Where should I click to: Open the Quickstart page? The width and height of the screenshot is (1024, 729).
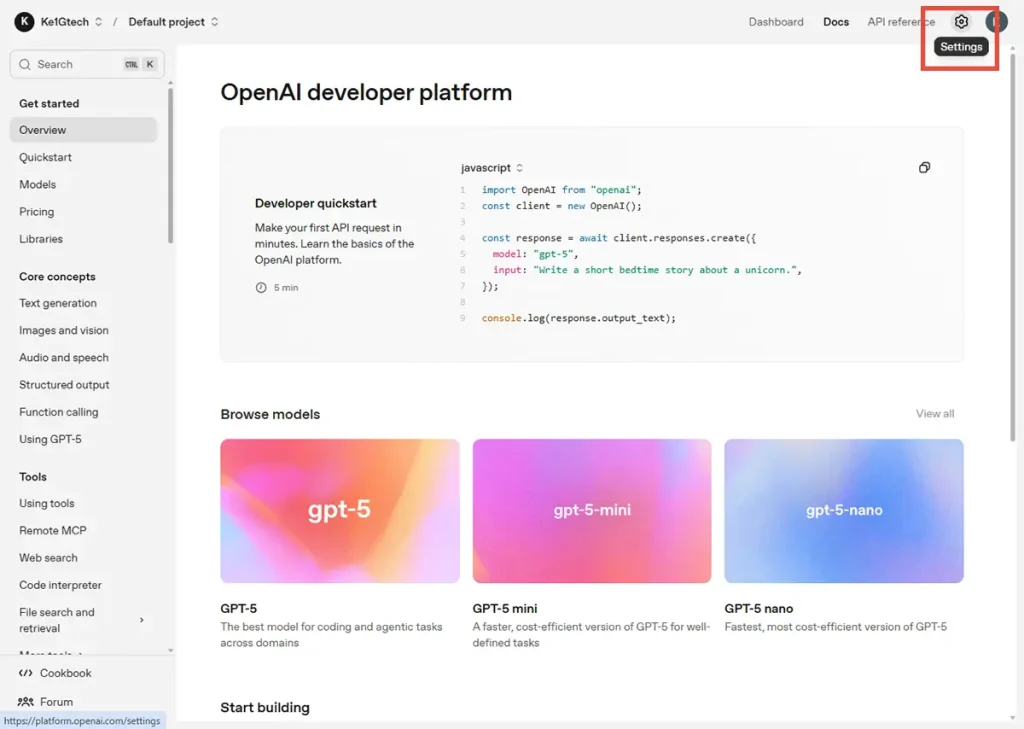click(45, 157)
